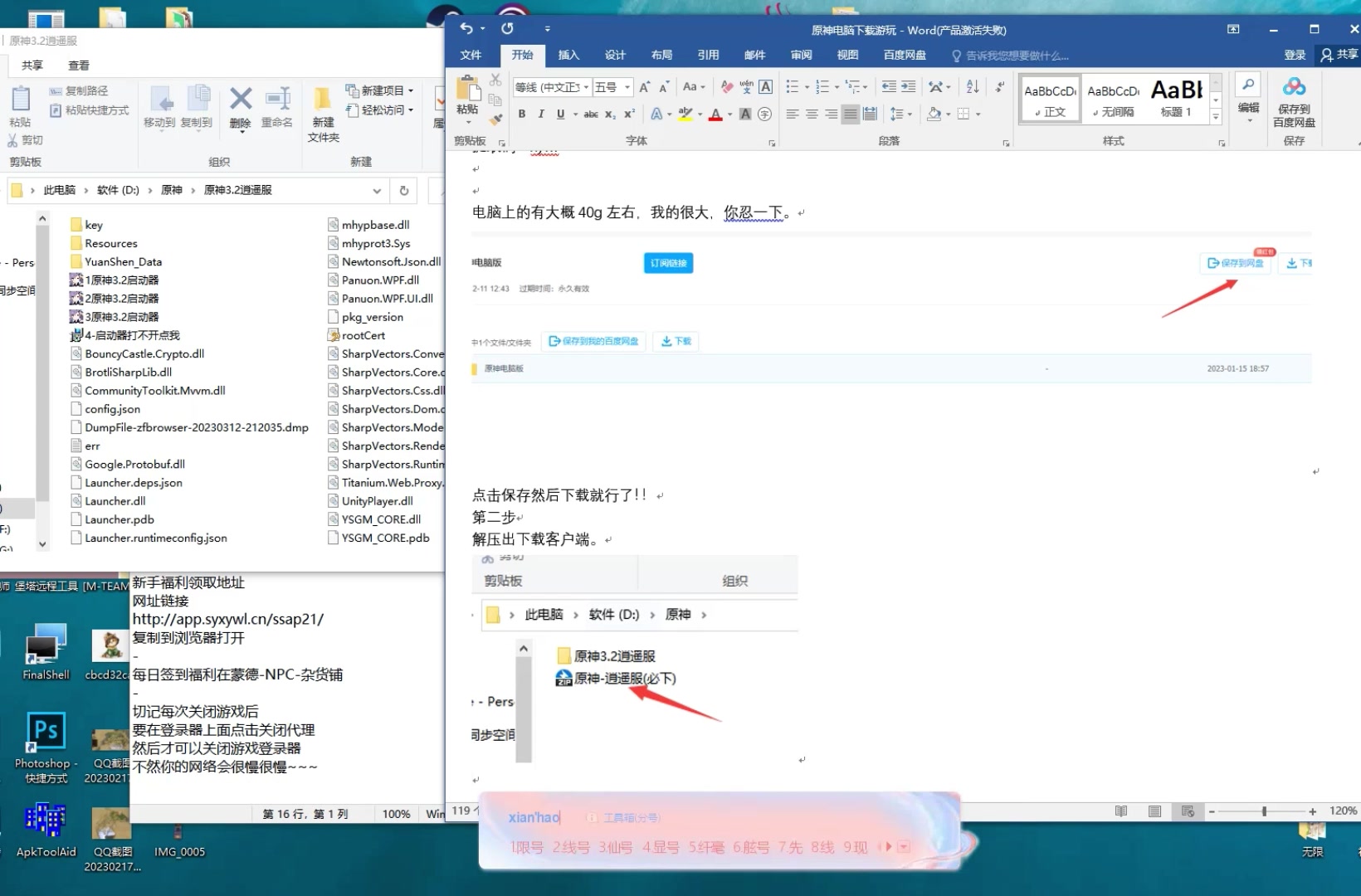The image size is (1361, 896).
Task: Toggle Underline formatting in Word
Action: coord(561,114)
